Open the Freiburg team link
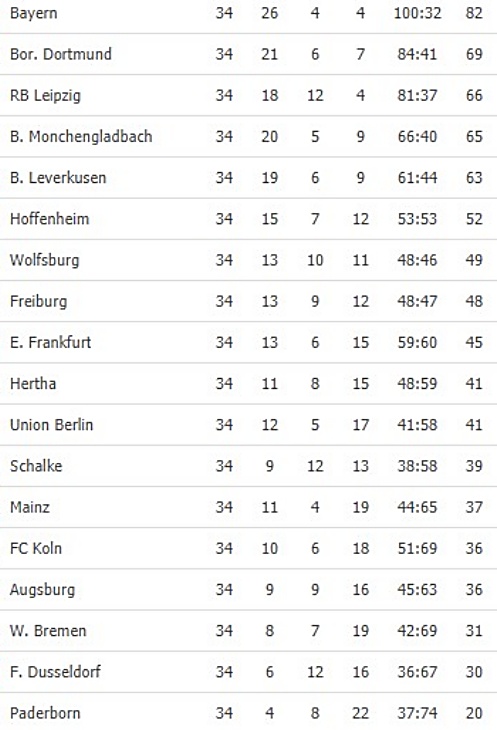Screen dimensions: 497x730 (x=38, y=301)
